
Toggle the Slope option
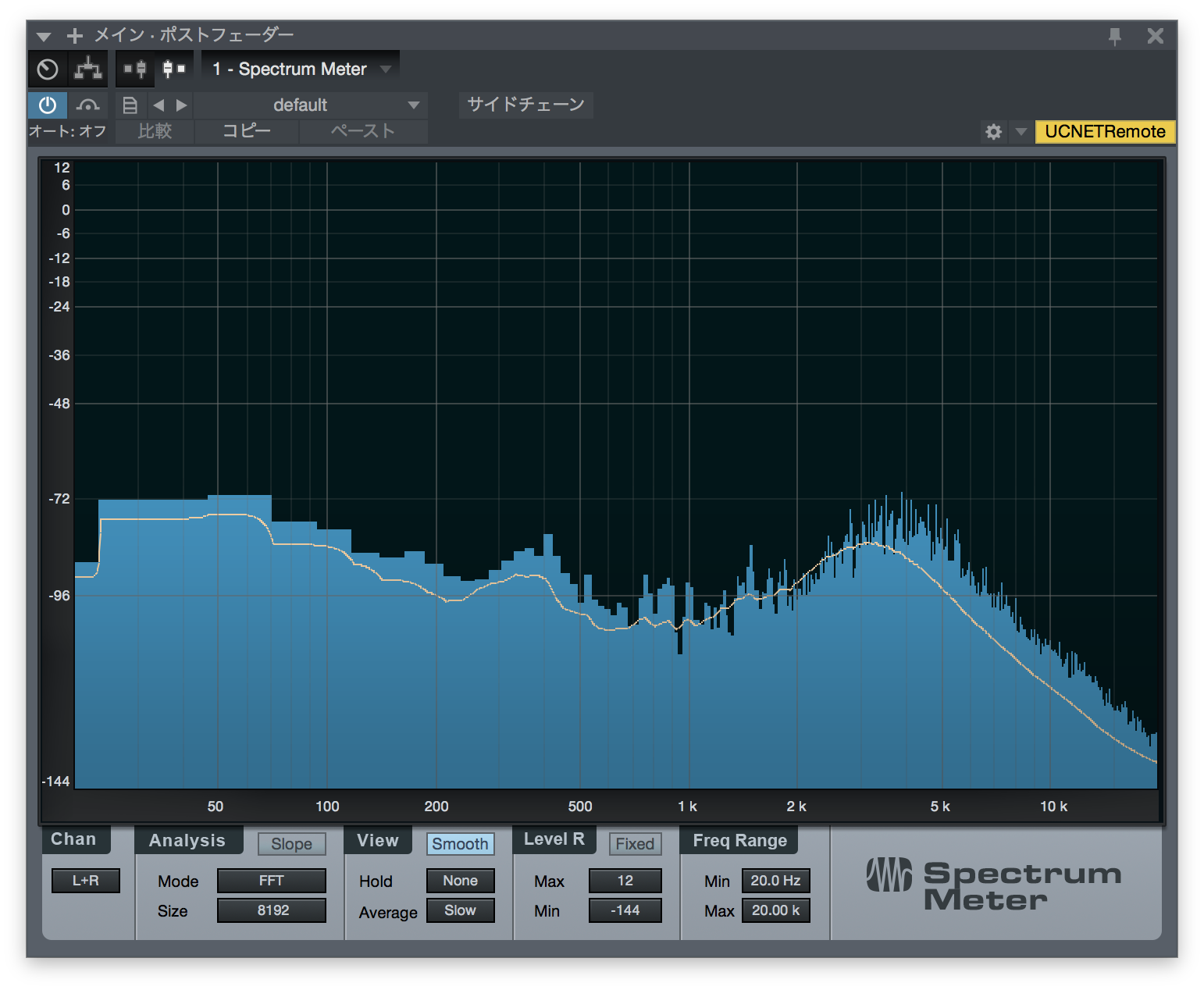291,844
